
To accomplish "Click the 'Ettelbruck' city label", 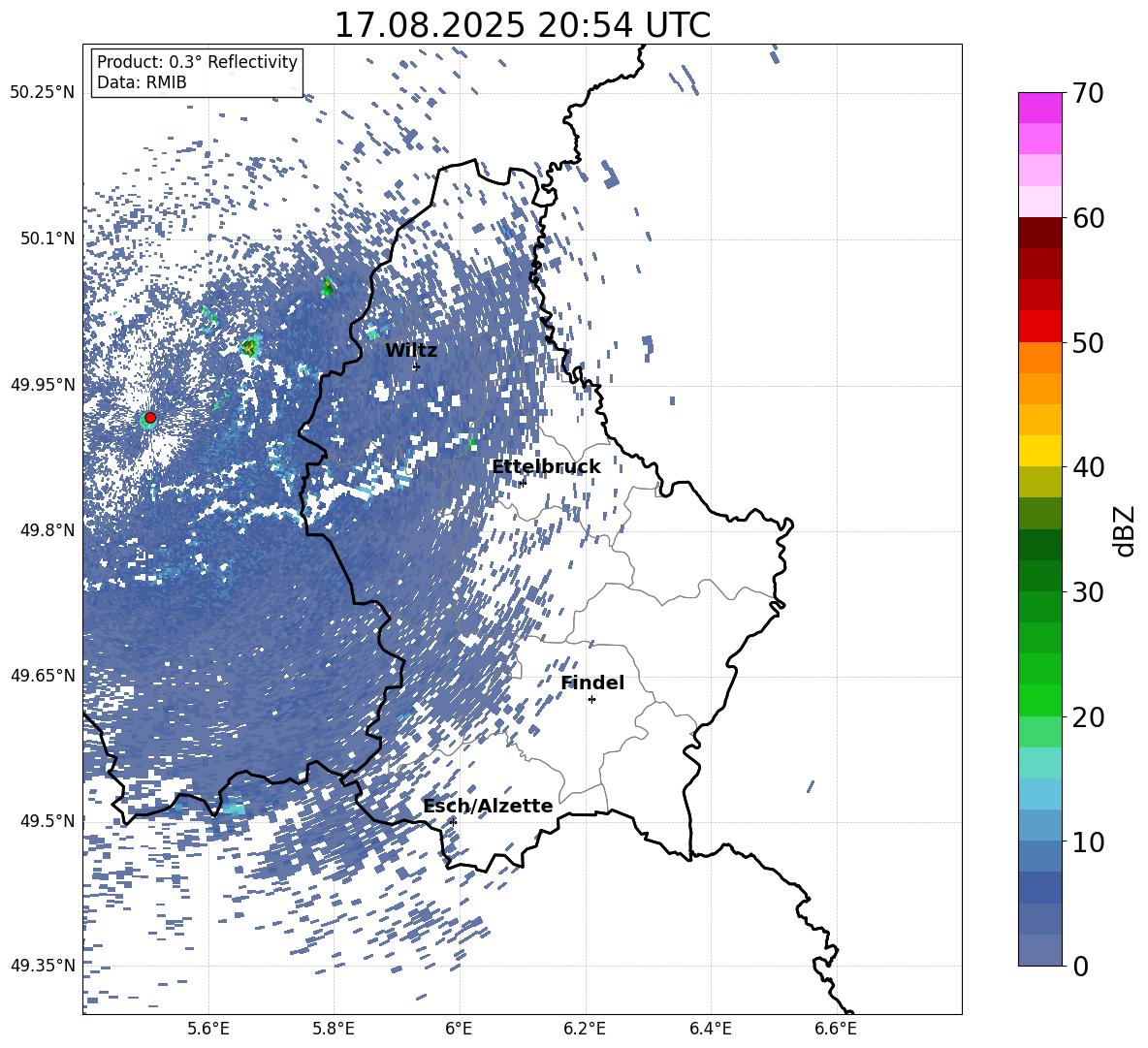I will pyautogui.click(x=546, y=467).
